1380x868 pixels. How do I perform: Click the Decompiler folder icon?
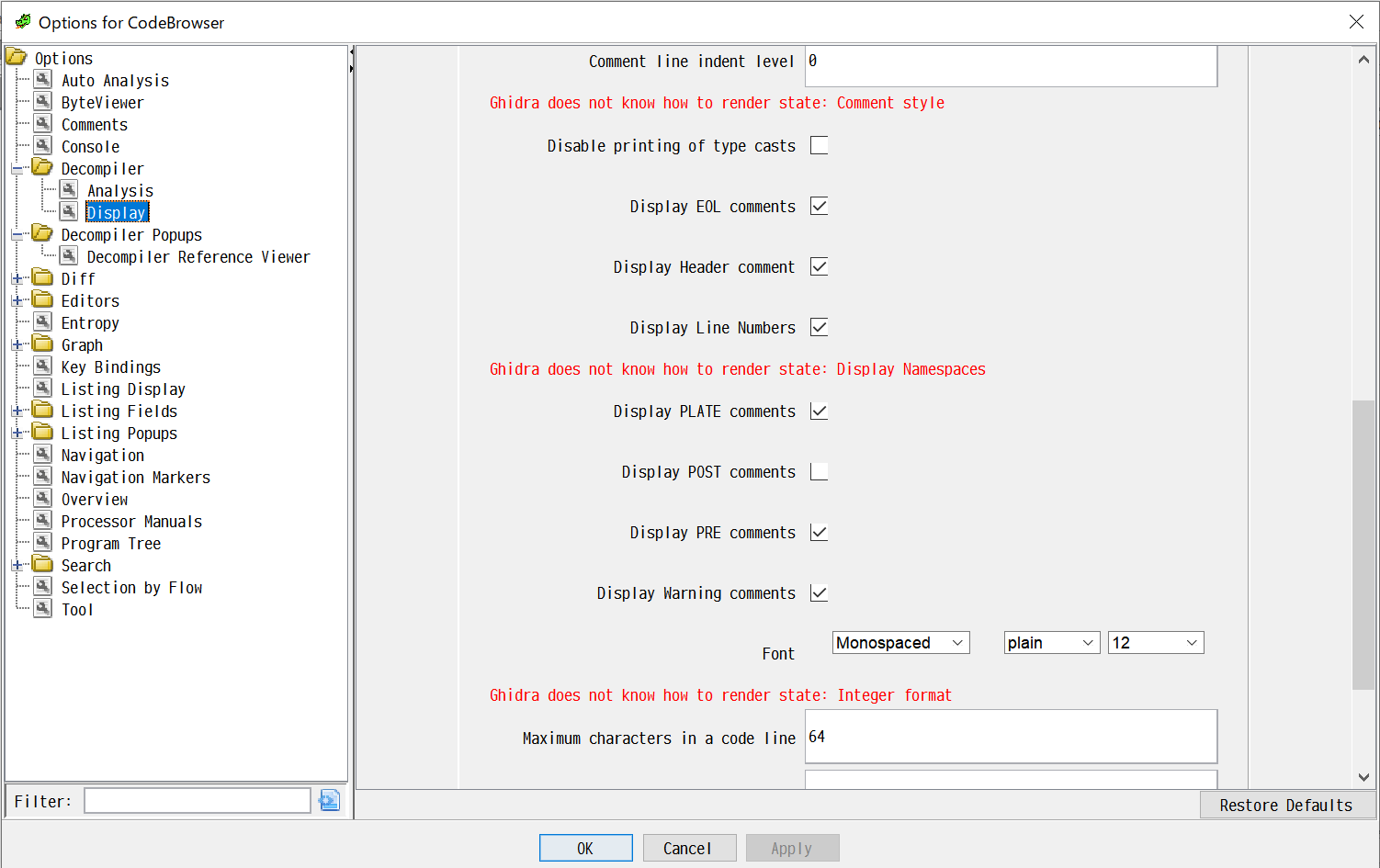click(42, 167)
